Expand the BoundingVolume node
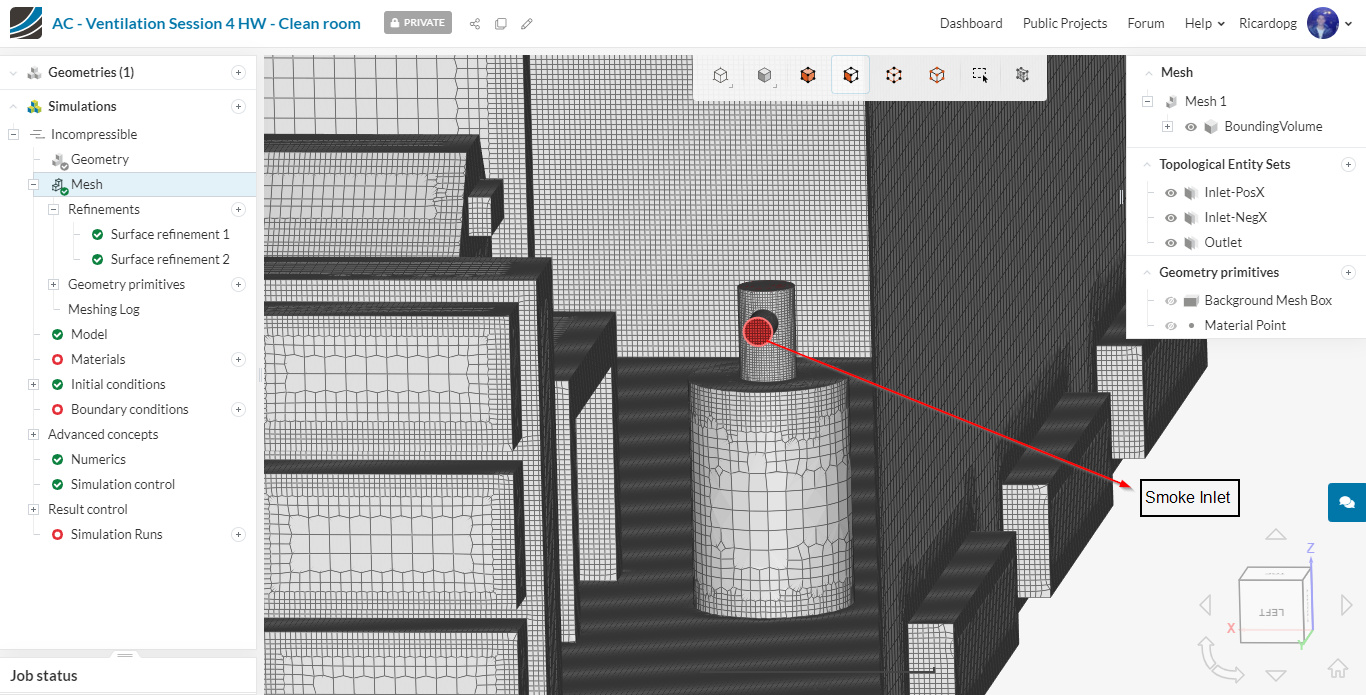Viewport: 1366px width, 695px height. 1167,126
